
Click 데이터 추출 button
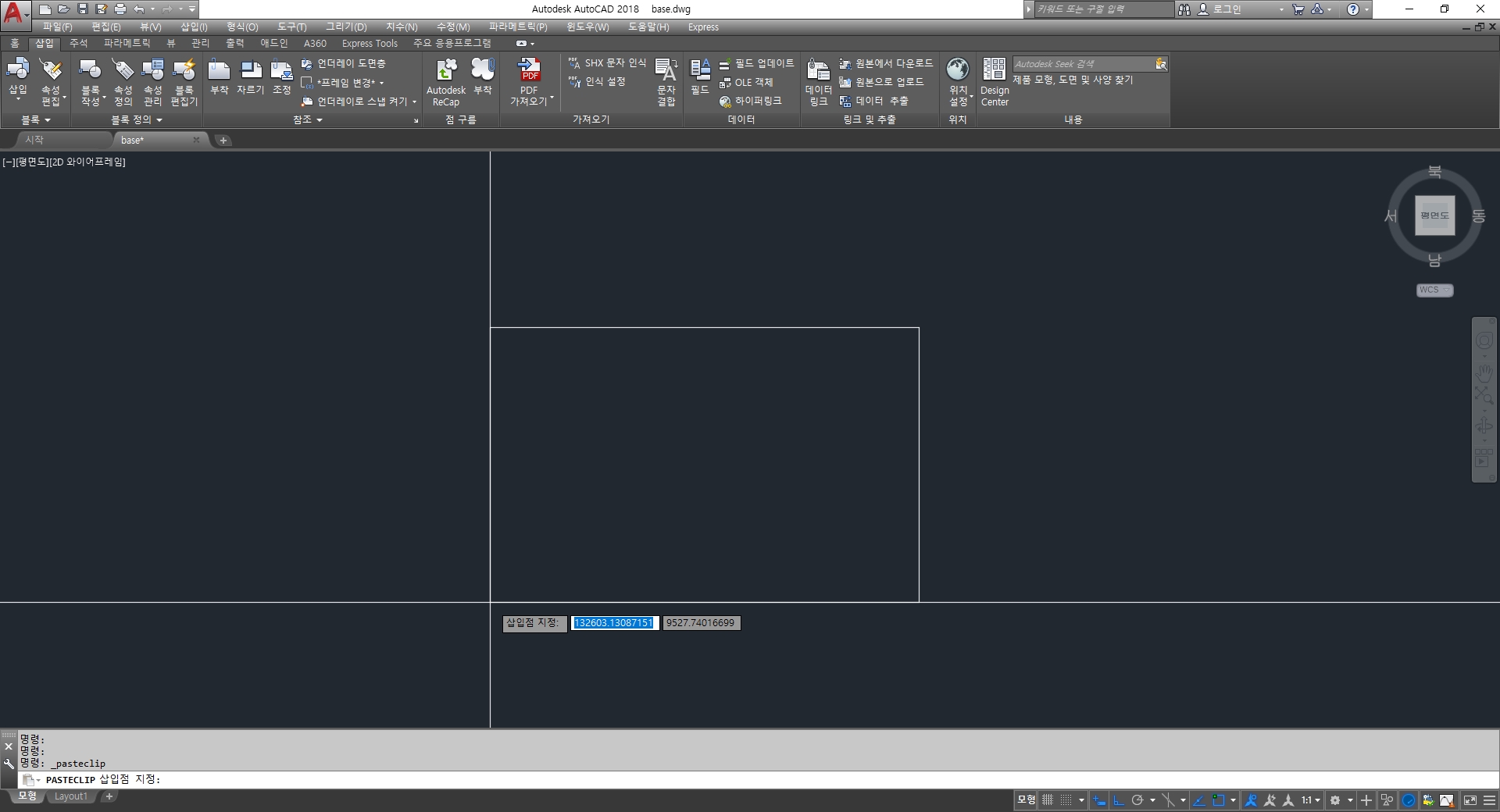click(874, 101)
